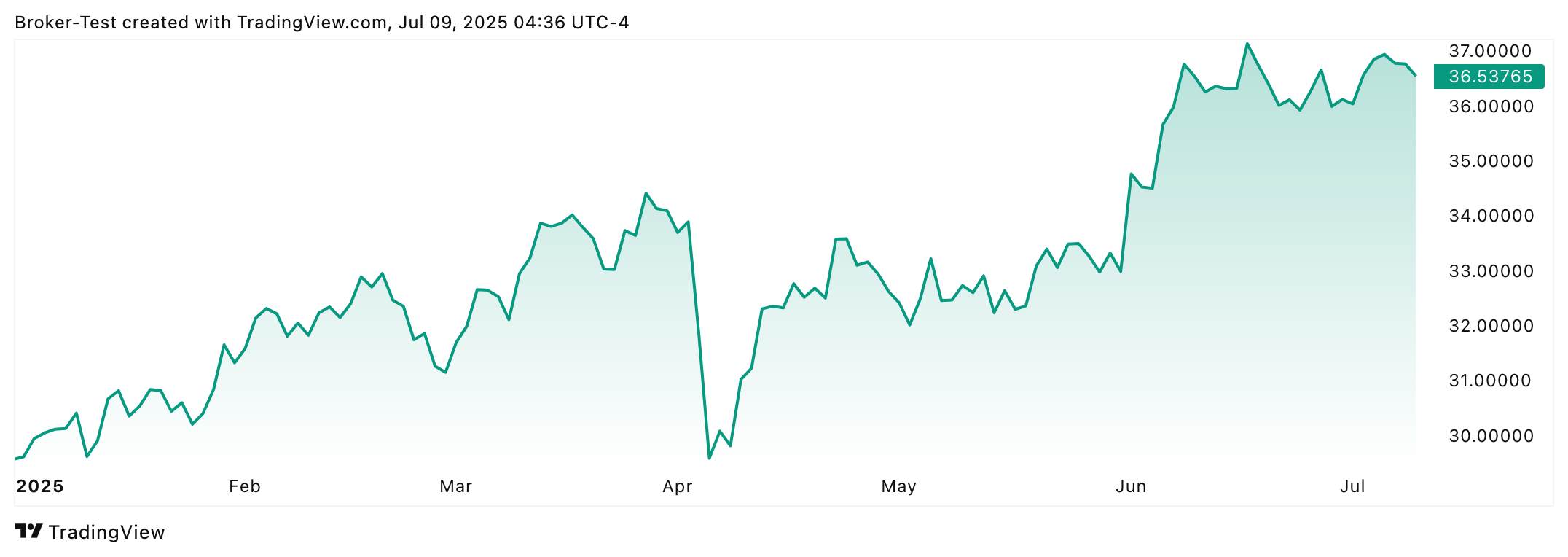Open the TradingView text link
The image size is (1568, 557).
click(x=107, y=532)
